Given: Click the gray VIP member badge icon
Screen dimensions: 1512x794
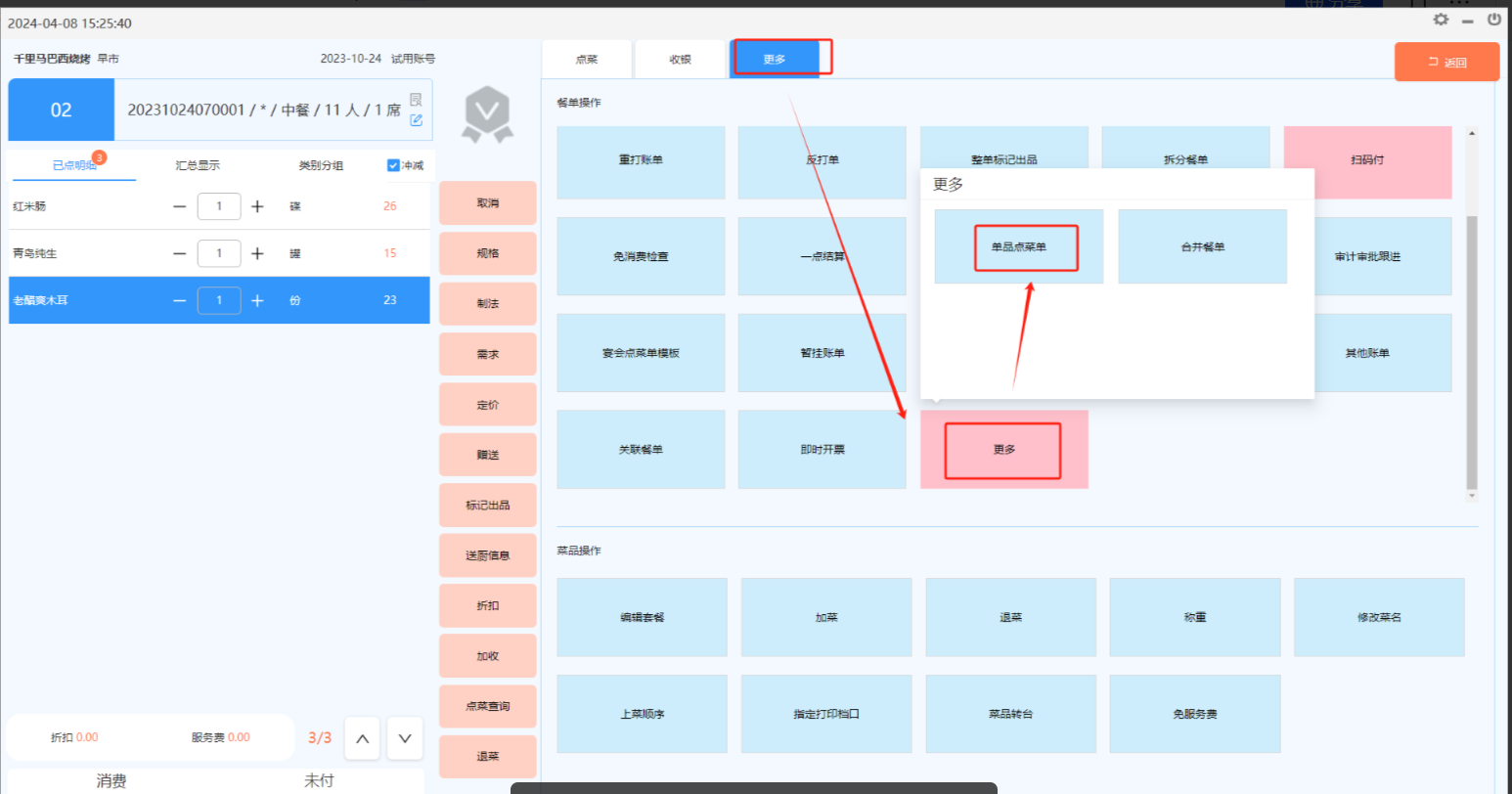Looking at the screenshot, I should point(487,113).
